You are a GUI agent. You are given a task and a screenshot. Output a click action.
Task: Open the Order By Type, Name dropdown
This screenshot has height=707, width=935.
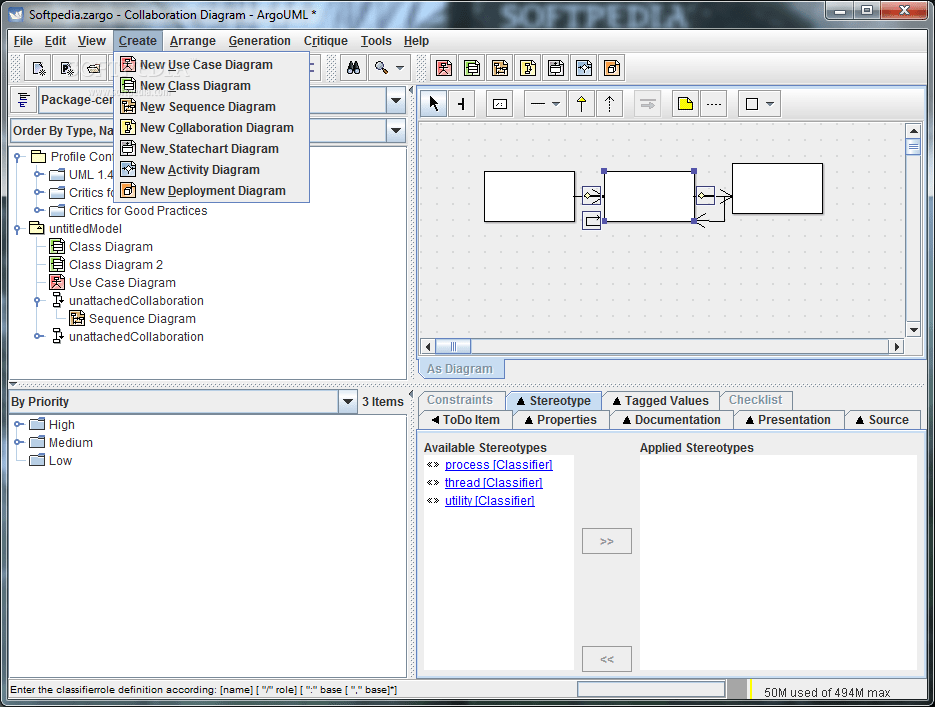tap(395, 130)
